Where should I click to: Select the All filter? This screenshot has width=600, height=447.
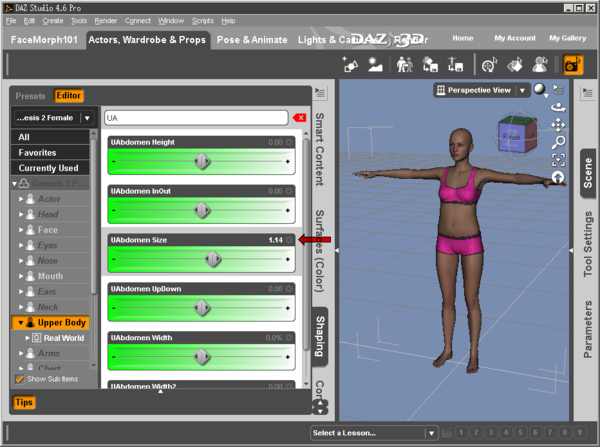(50, 137)
